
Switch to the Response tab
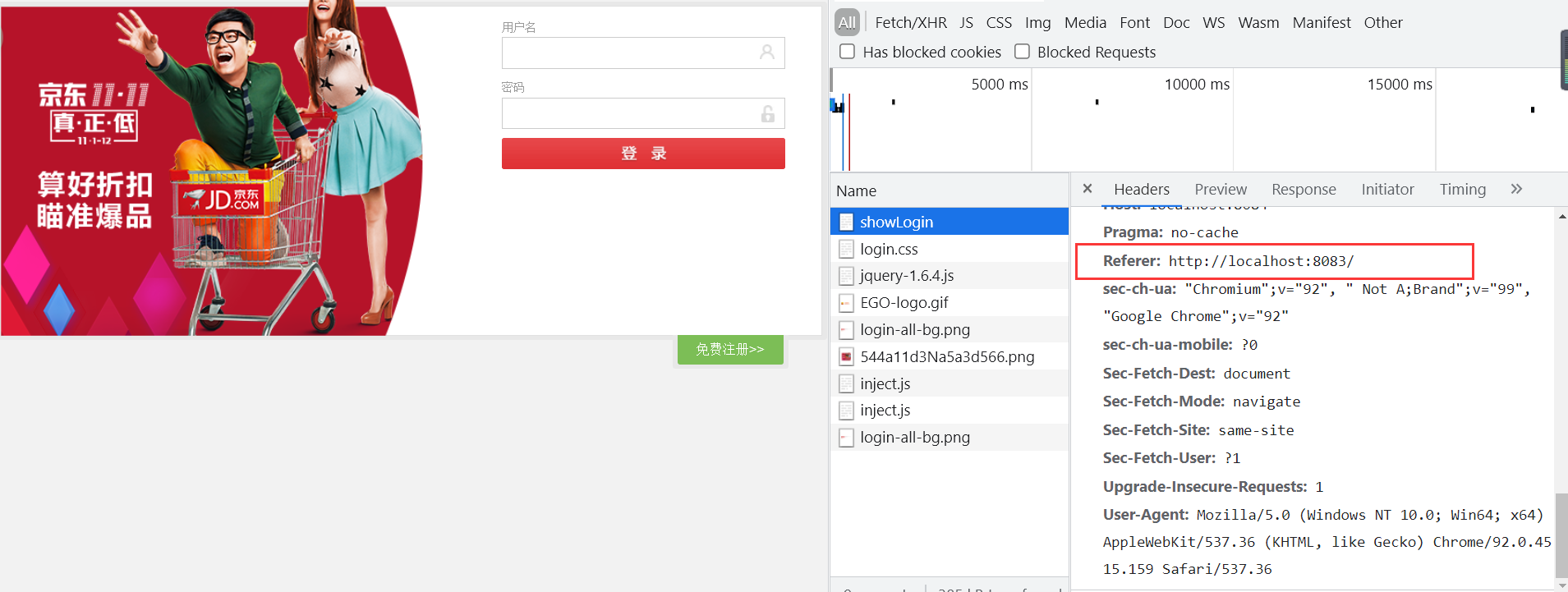coord(1304,190)
